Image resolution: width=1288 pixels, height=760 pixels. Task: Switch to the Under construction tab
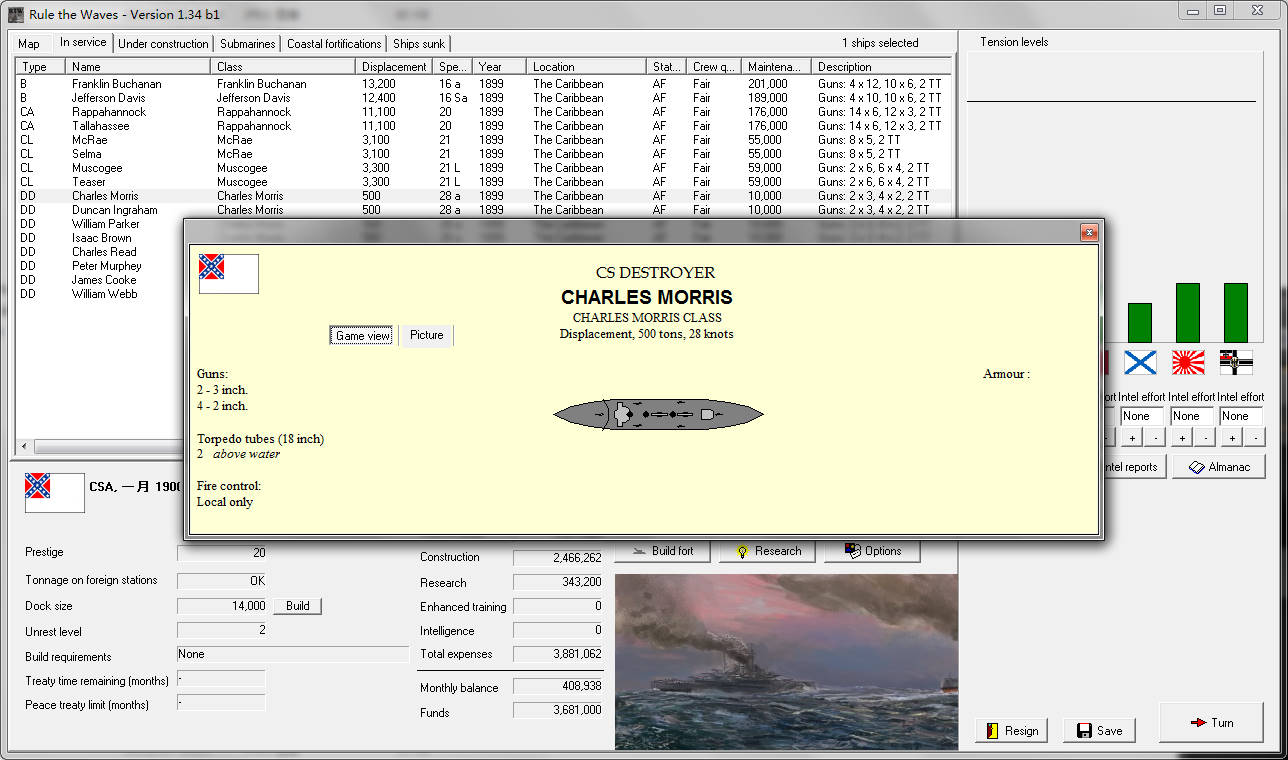[x=163, y=43]
